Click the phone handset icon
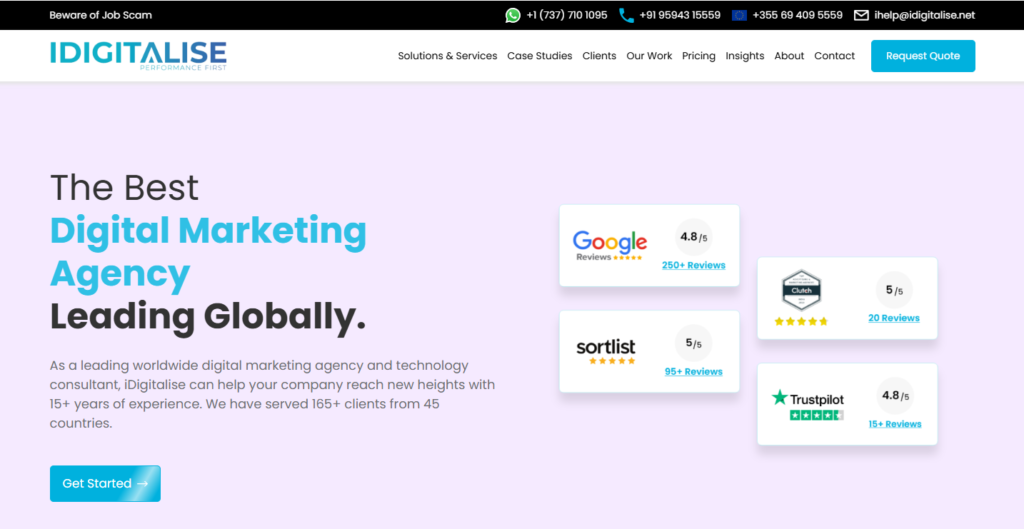 (x=626, y=15)
